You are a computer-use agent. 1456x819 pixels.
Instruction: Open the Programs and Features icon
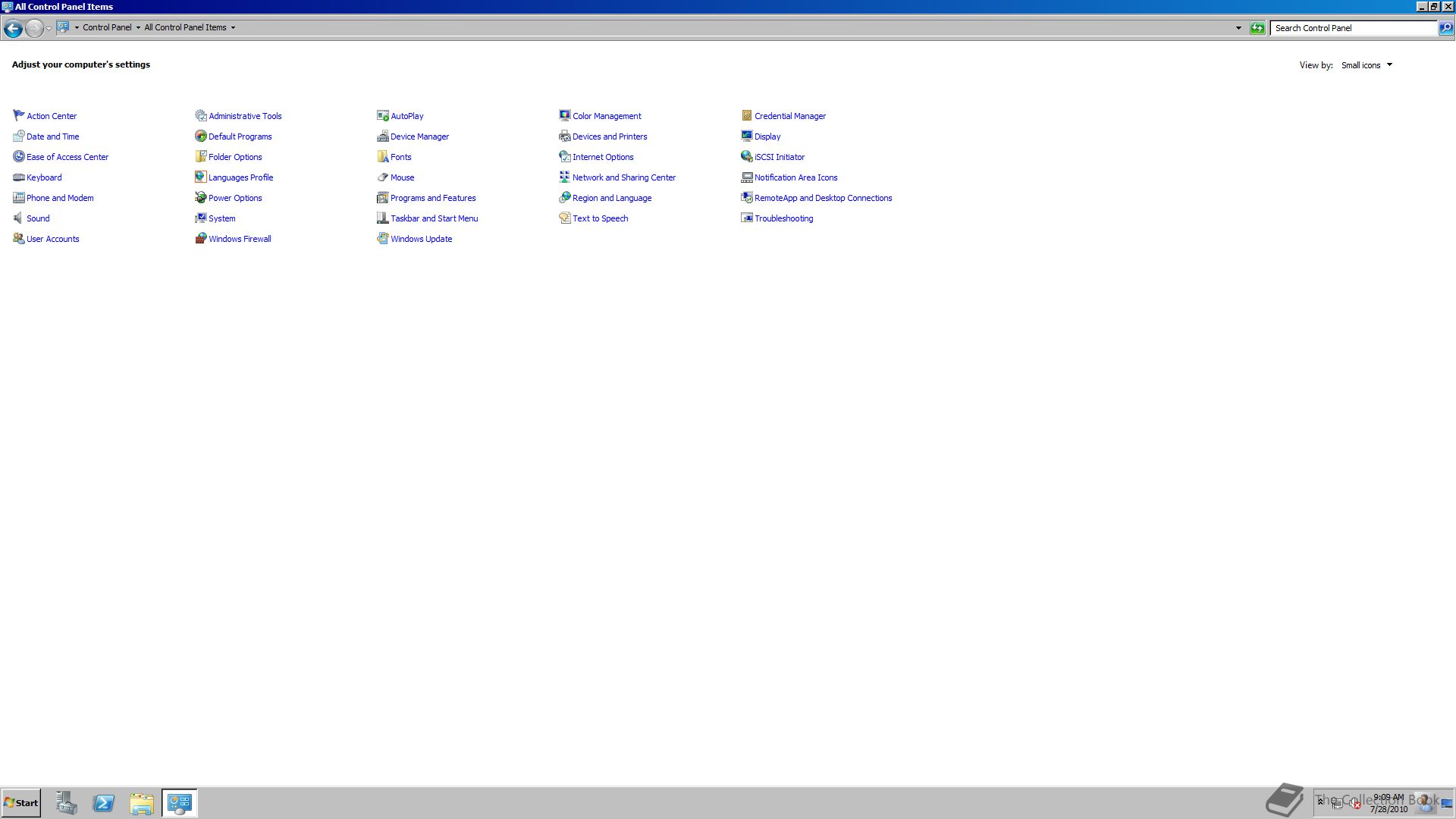pyautogui.click(x=382, y=197)
